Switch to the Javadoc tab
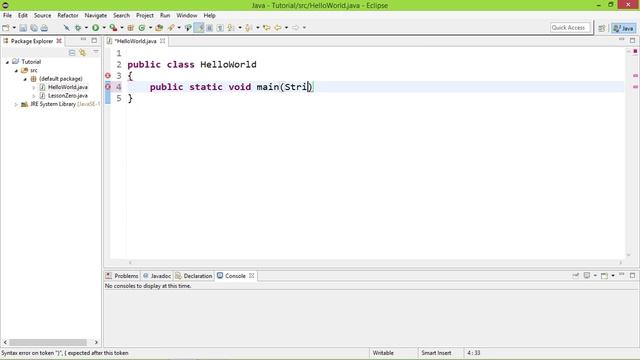The width and height of the screenshot is (640, 360). click(157, 276)
